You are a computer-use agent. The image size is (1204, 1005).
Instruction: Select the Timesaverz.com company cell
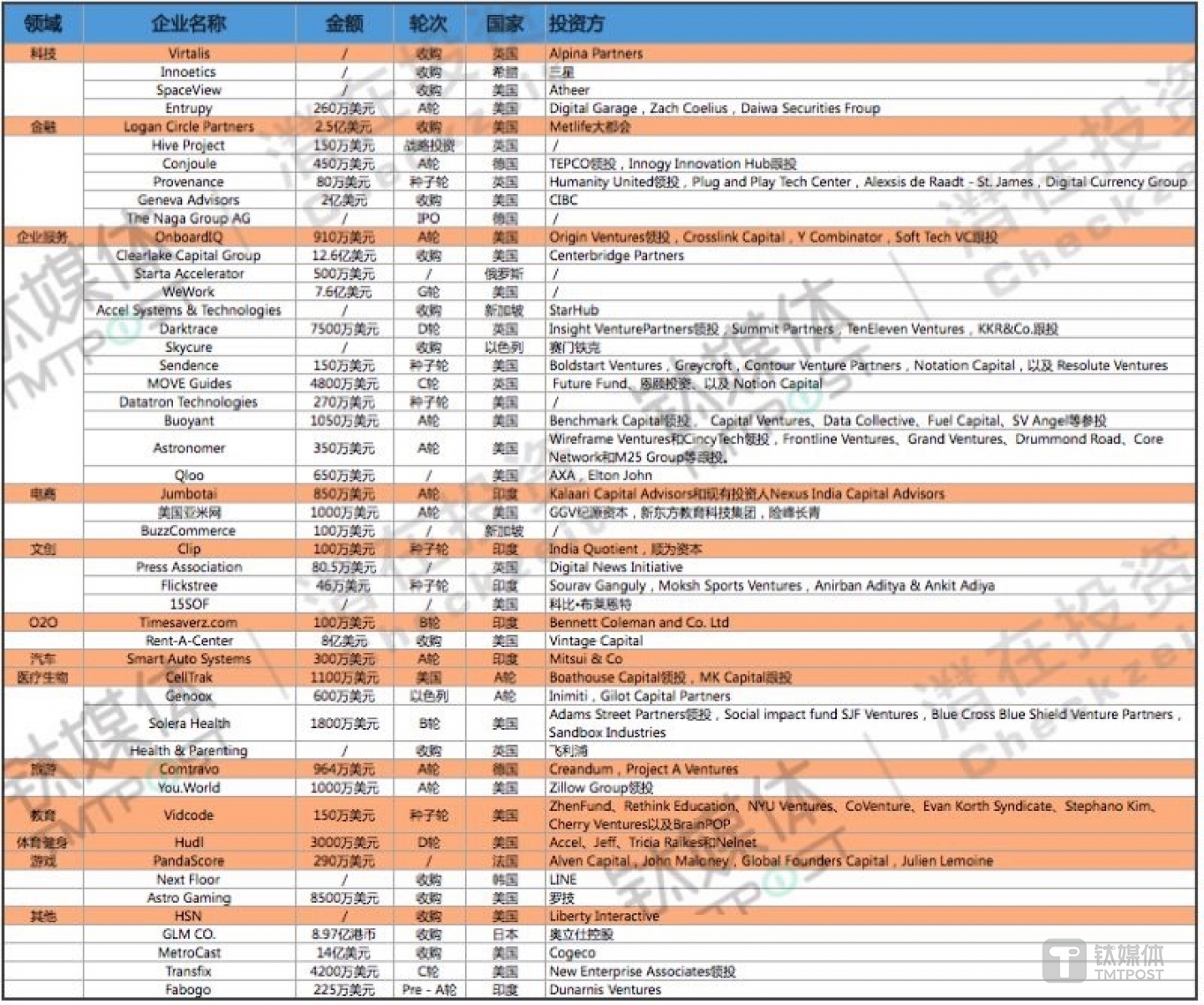click(x=189, y=623)
